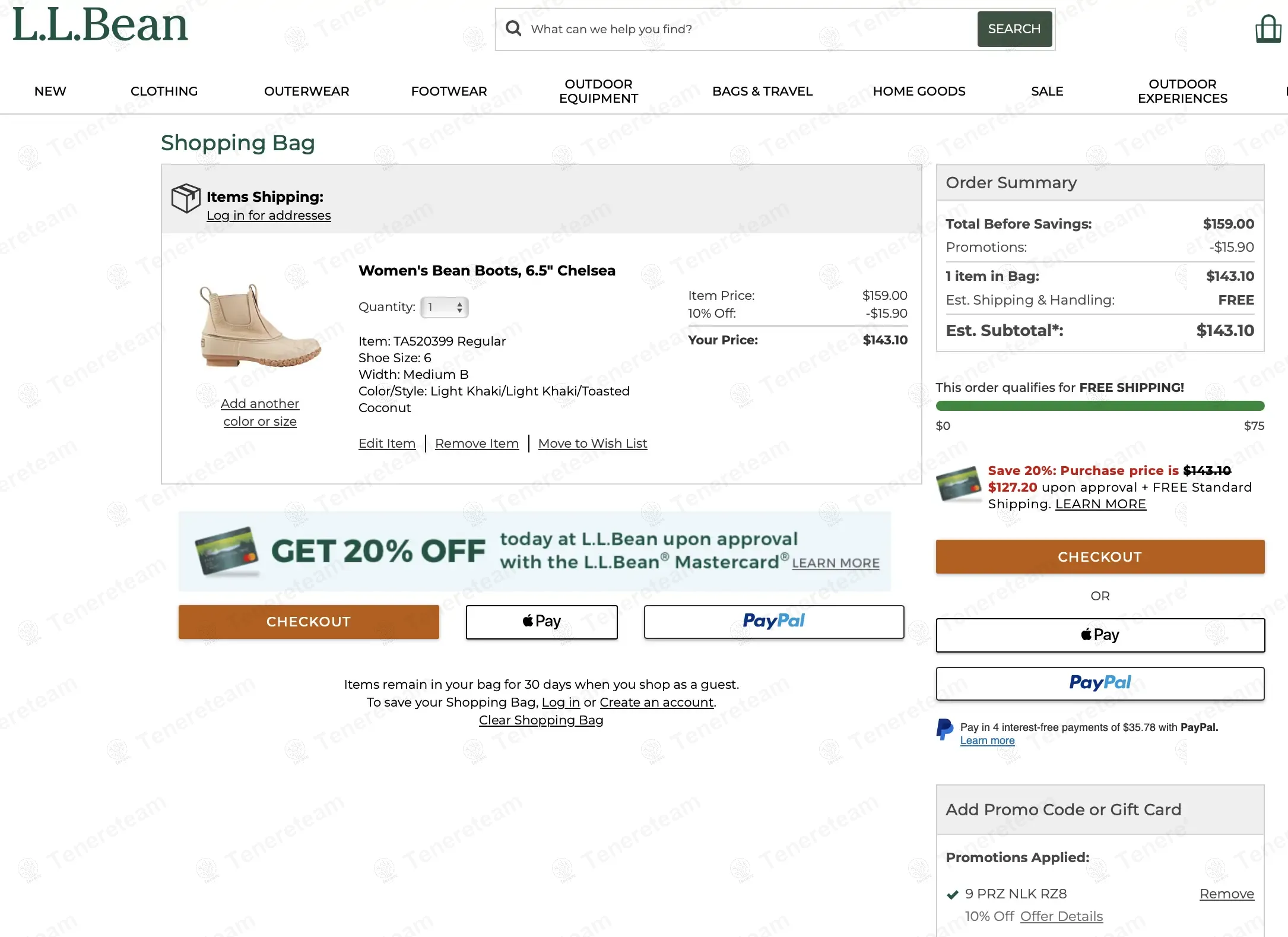Open the Bags & Travel menu
Screen dimensions: 1288x937
(762, 91)
